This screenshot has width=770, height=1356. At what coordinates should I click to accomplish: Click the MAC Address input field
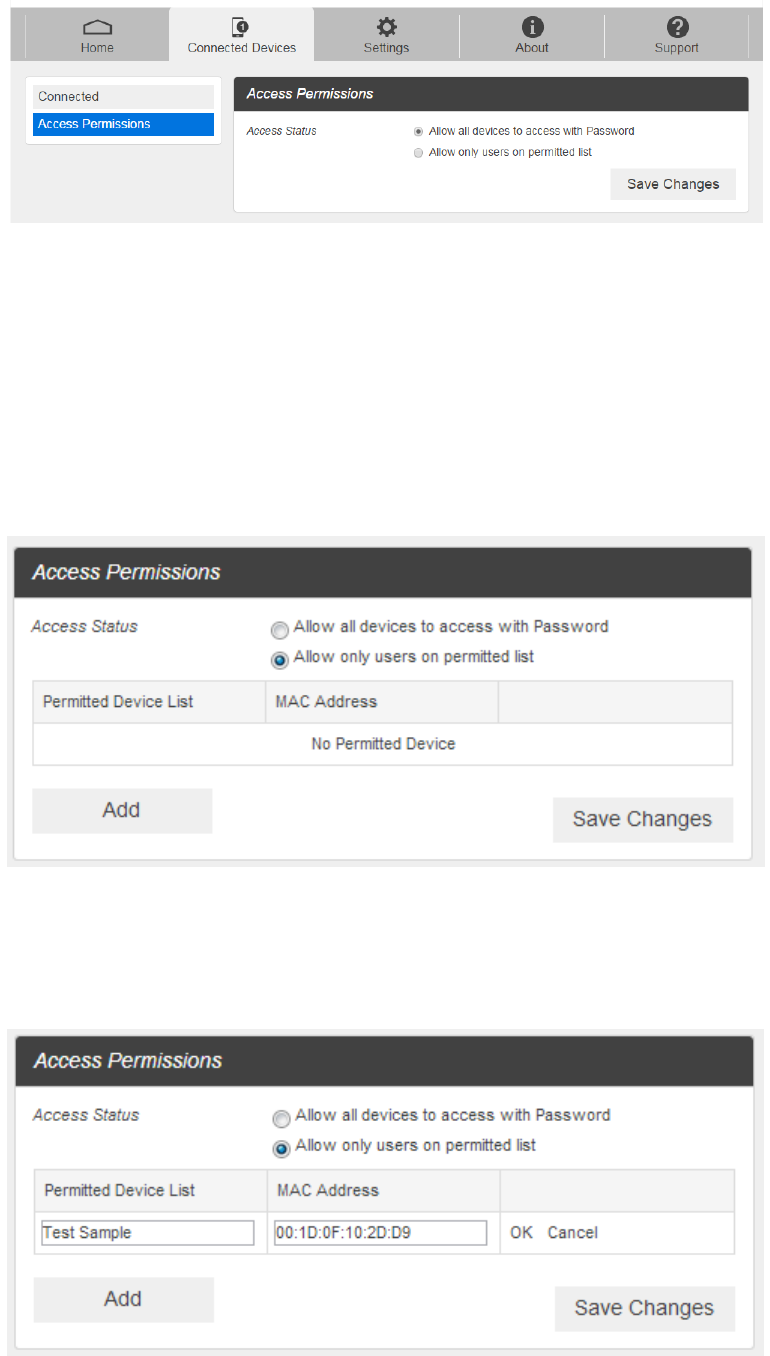[x=380, y=1232]
